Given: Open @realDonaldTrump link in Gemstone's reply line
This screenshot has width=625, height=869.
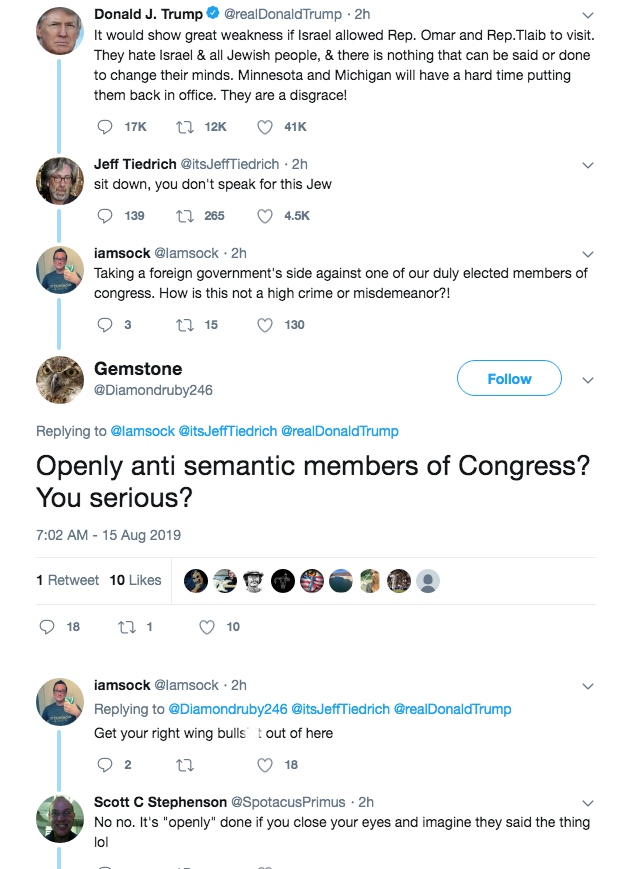Looking at the screenshot, I should pyautogui.click(x=340, y=431).
